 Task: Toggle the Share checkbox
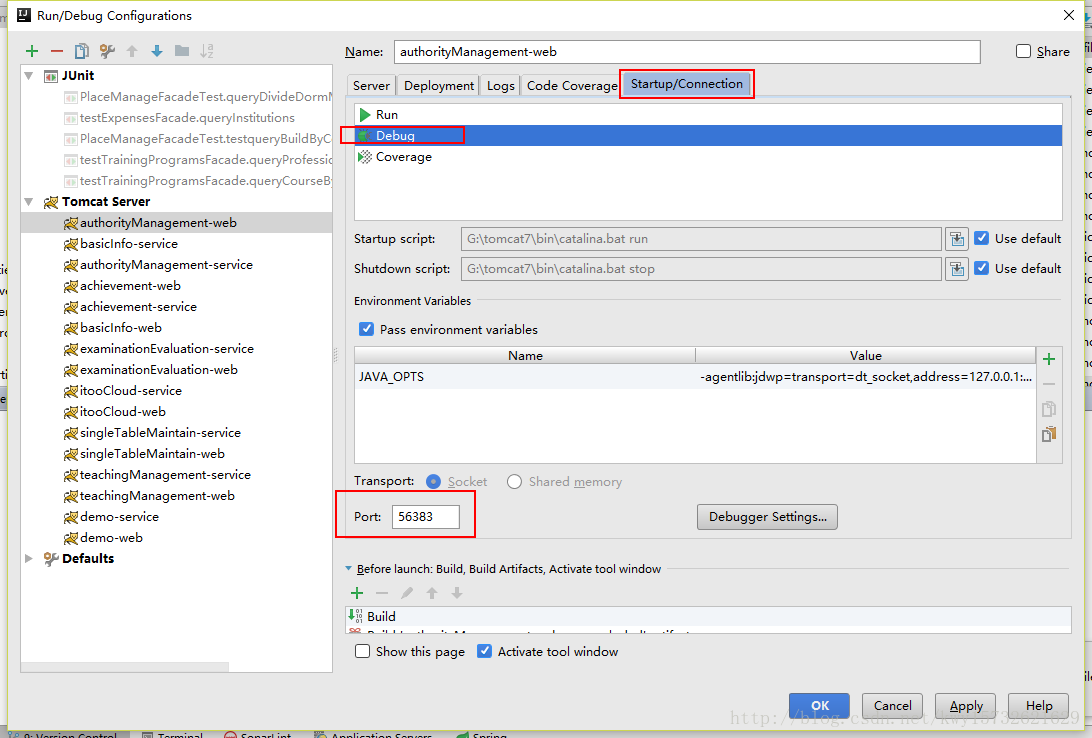1023,51
